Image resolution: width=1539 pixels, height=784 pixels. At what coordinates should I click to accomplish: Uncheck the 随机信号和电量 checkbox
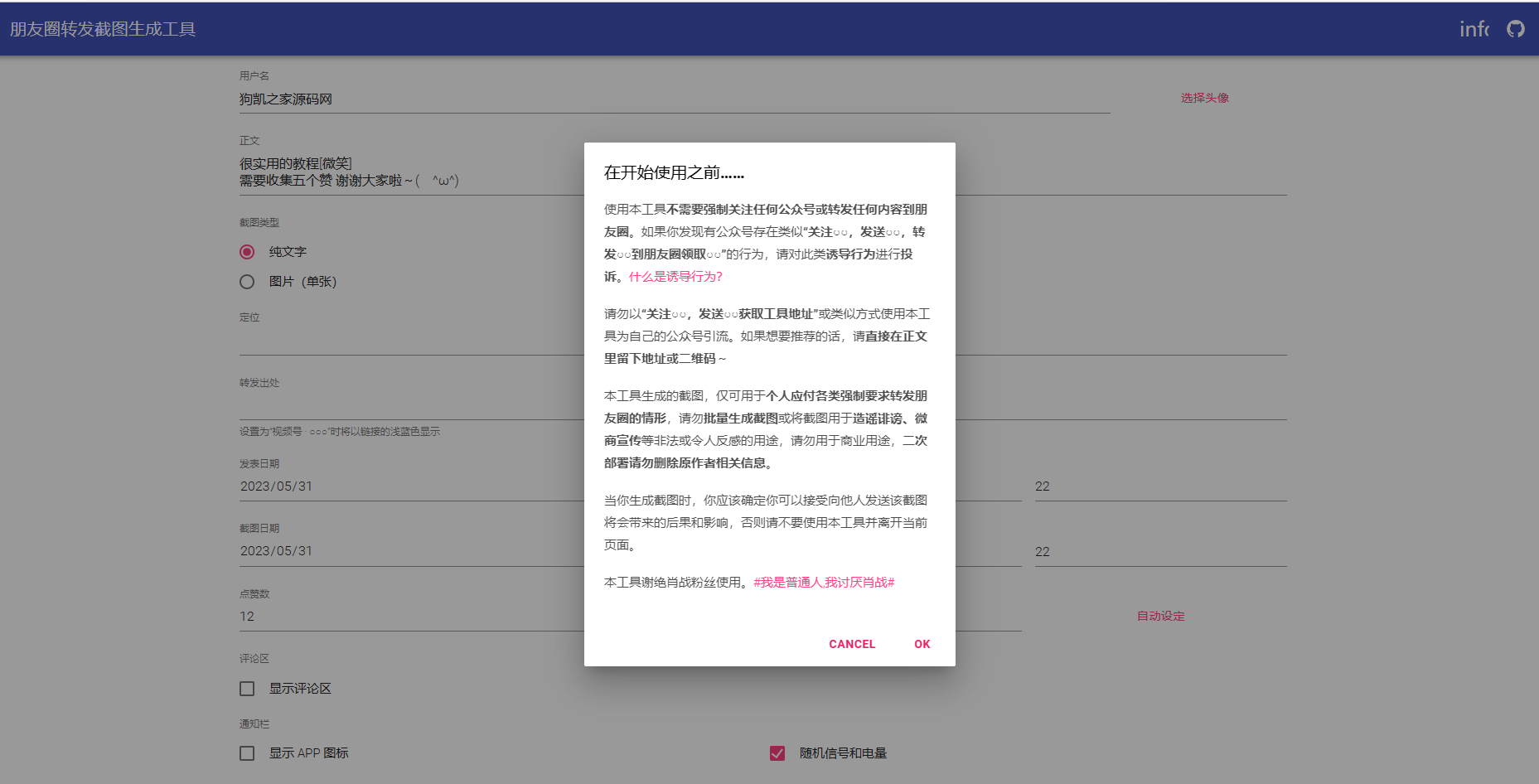click(777, 753)
